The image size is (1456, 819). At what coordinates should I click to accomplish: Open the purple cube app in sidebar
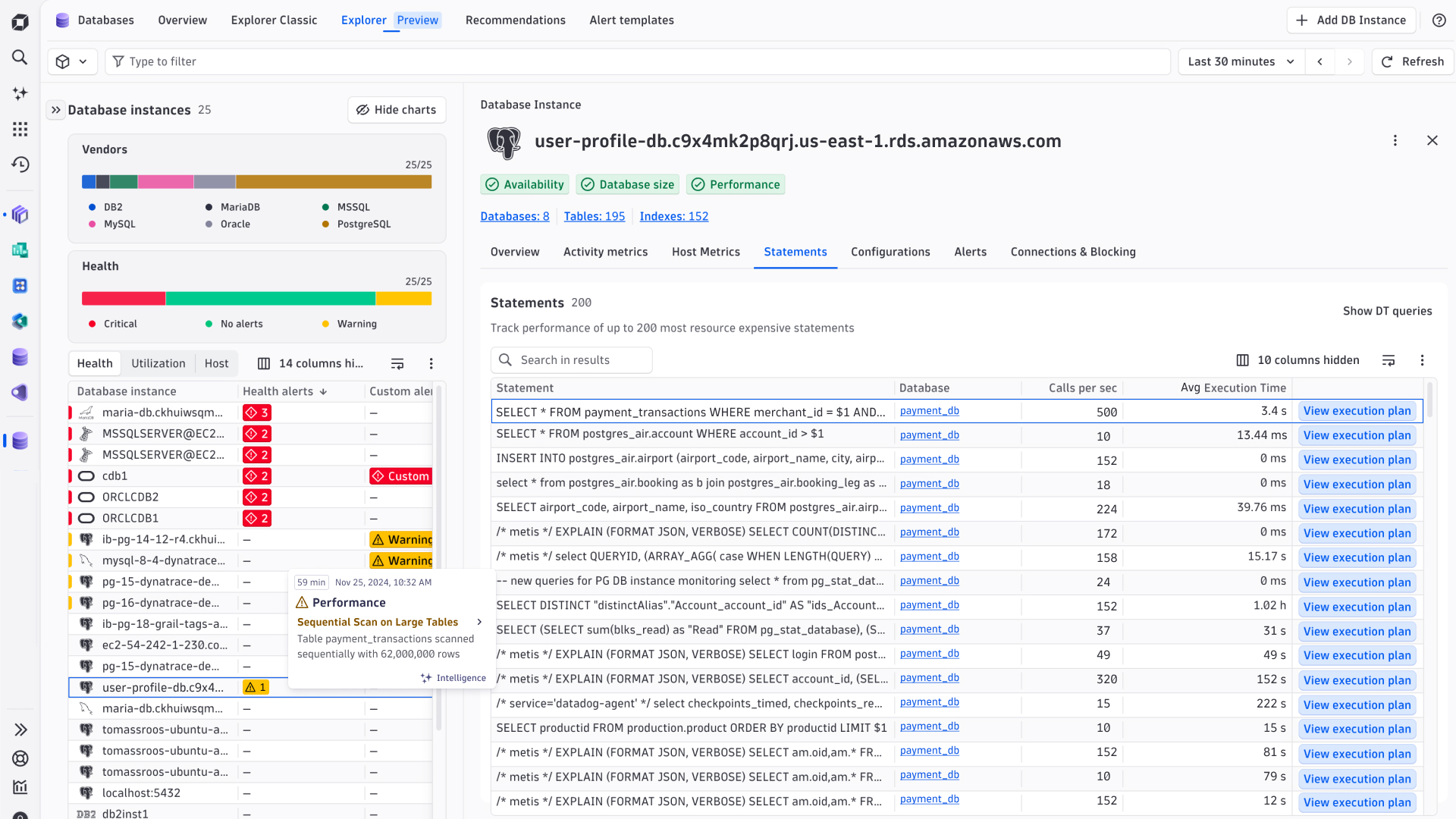tap(20, 215)
